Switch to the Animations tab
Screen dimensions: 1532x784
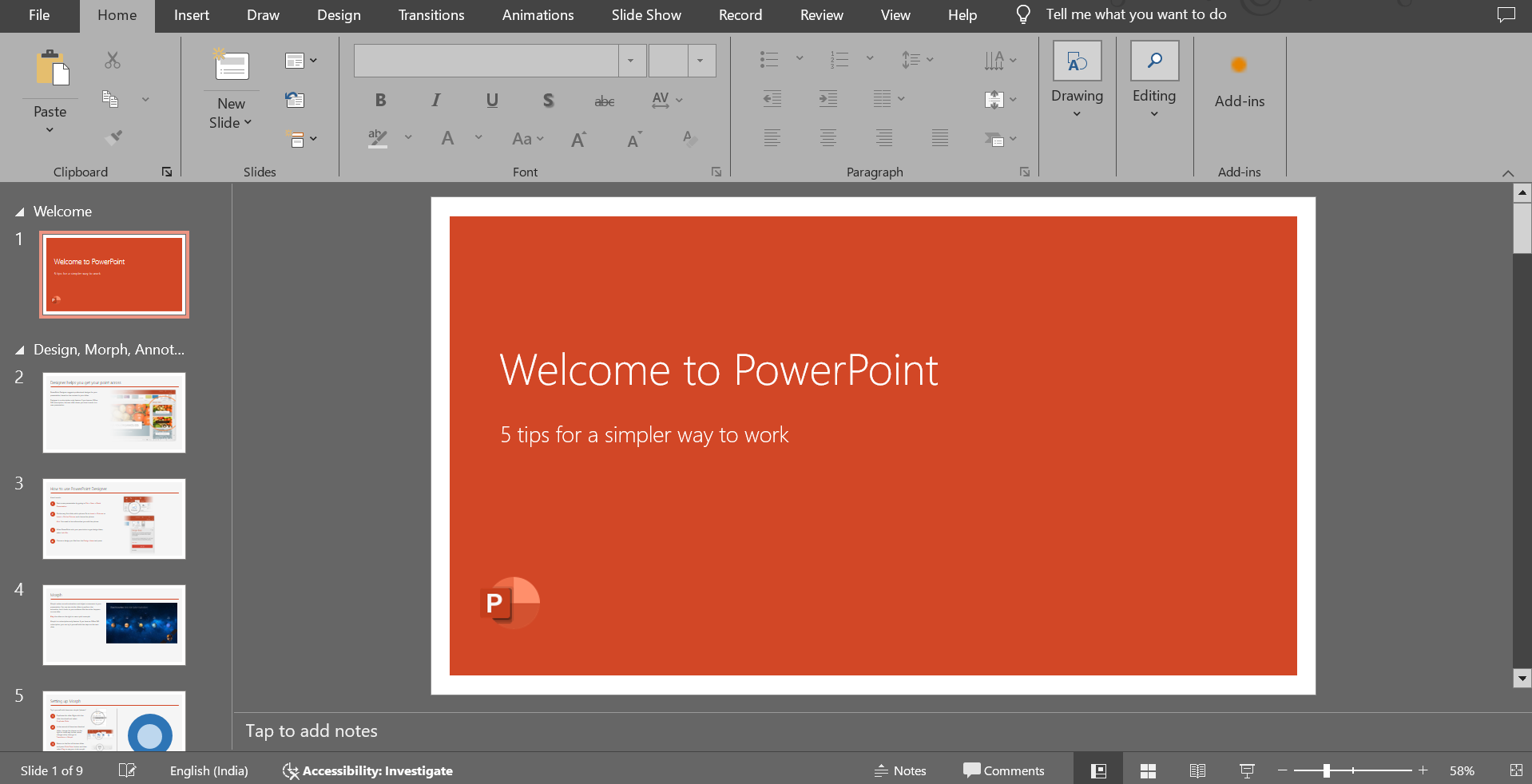pos(537,14)
